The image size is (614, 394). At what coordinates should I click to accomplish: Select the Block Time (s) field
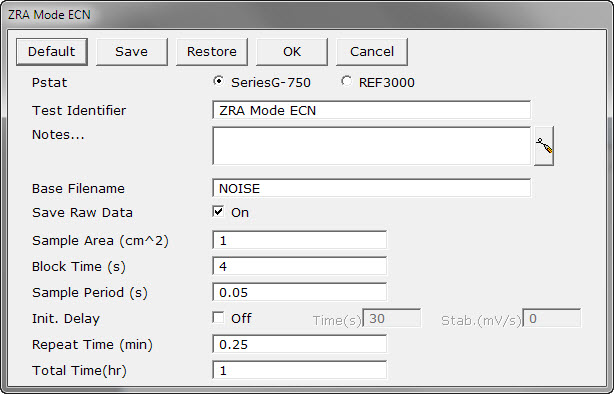(x=300, y=266)
